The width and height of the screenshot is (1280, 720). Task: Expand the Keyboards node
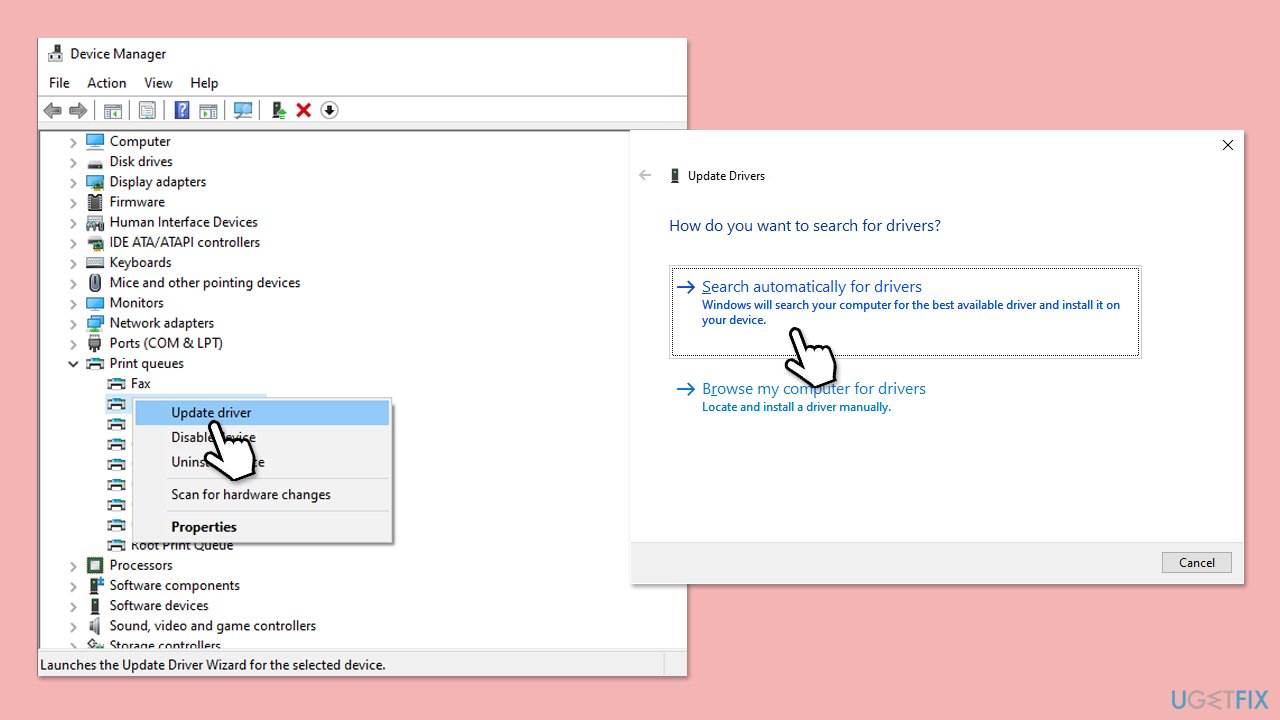pyautogui.click(x=73, y=263)
